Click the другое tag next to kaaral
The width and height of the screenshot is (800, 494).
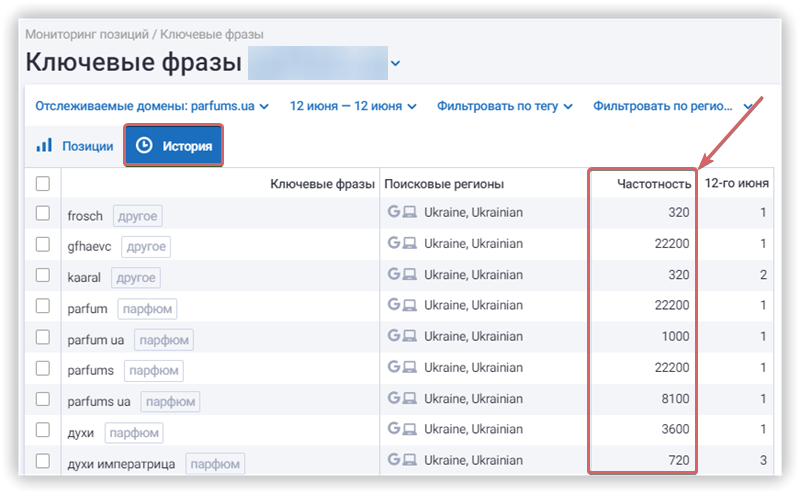[x=136, y=278]
